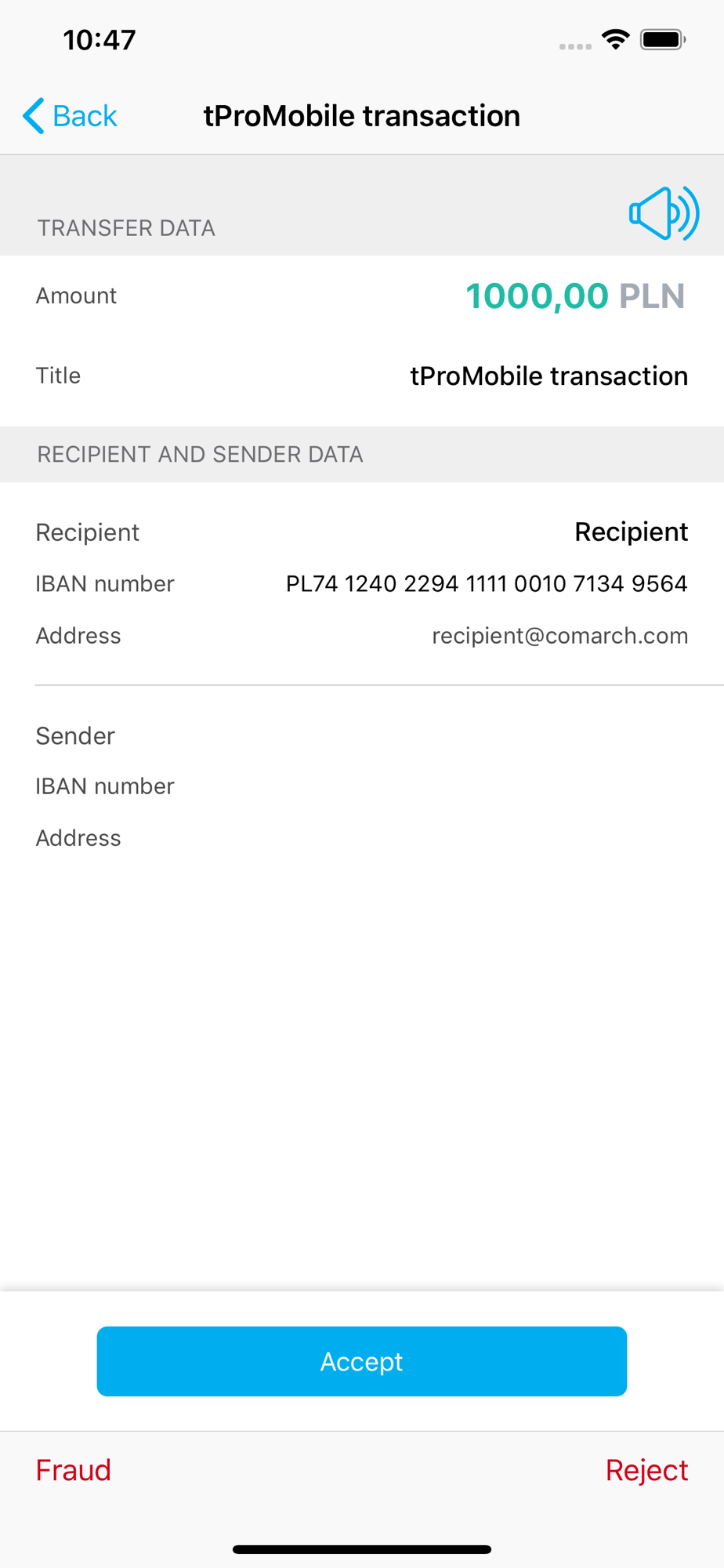Tap the tProMobile transaction title value
The image size is (724, 1568).
(x=549, y=376)
